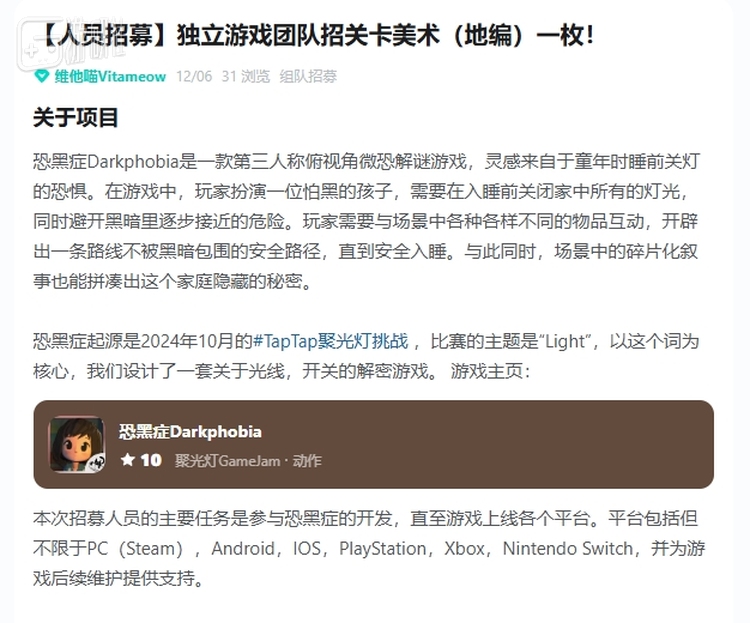Click the 关于项目 section heading
Screen dimensions: 750x623
75,118
